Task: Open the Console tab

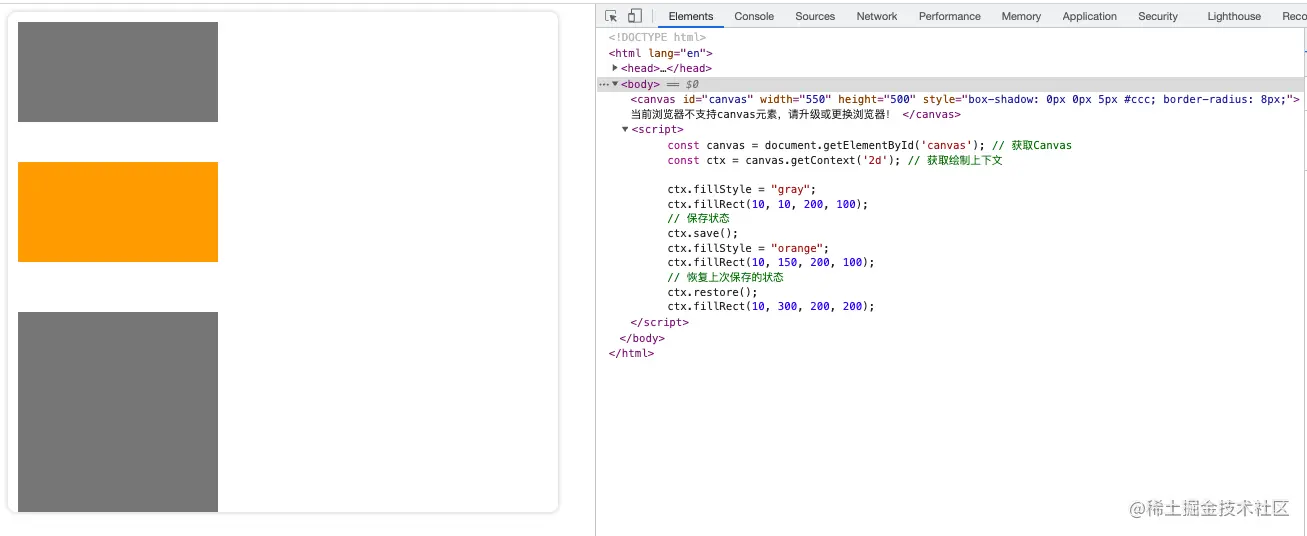Action: [754, 16]
